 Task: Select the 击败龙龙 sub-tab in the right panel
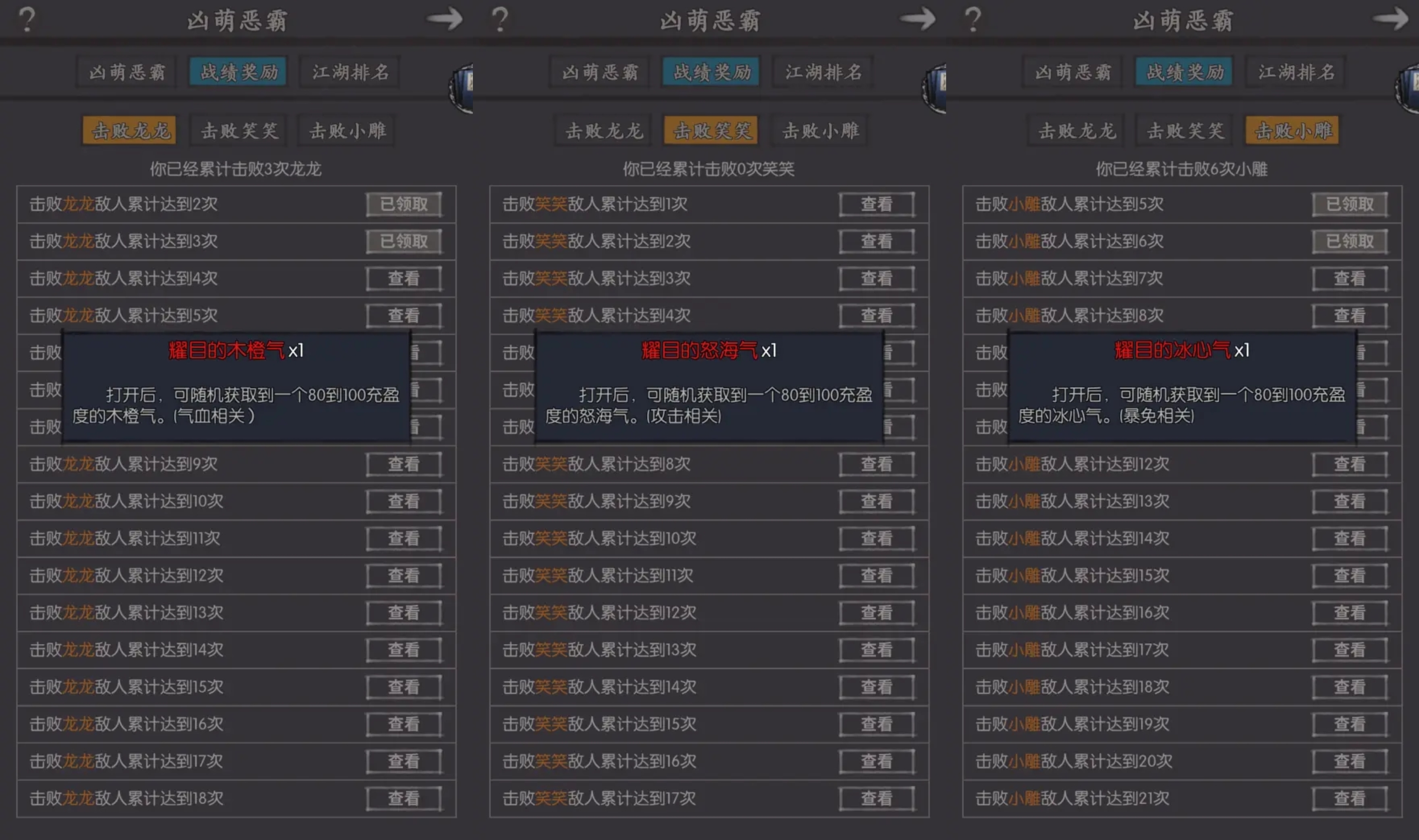(1076, 131)
